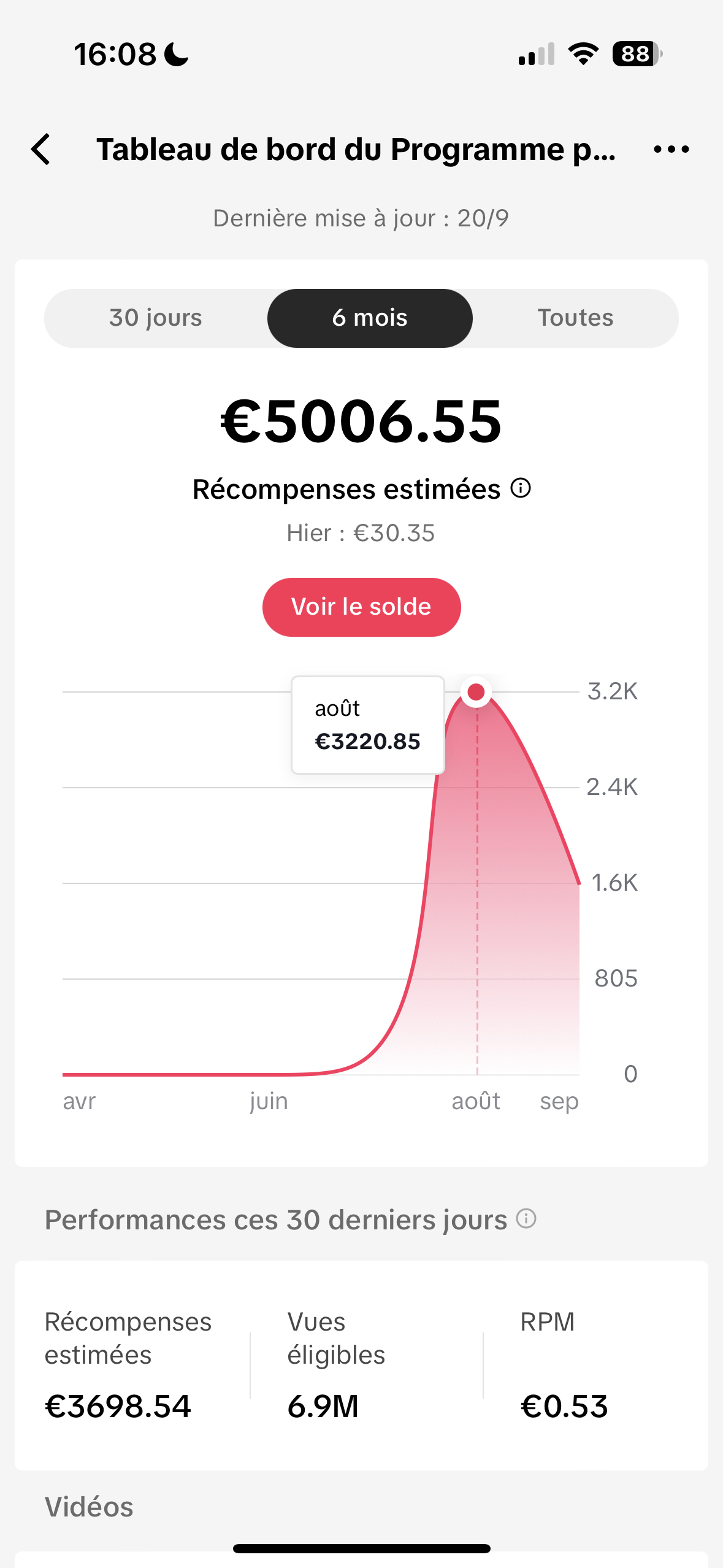Switch to the 30 jours tab
Image resolution: width=723 pixels, height=1568 pixels.
156,318
